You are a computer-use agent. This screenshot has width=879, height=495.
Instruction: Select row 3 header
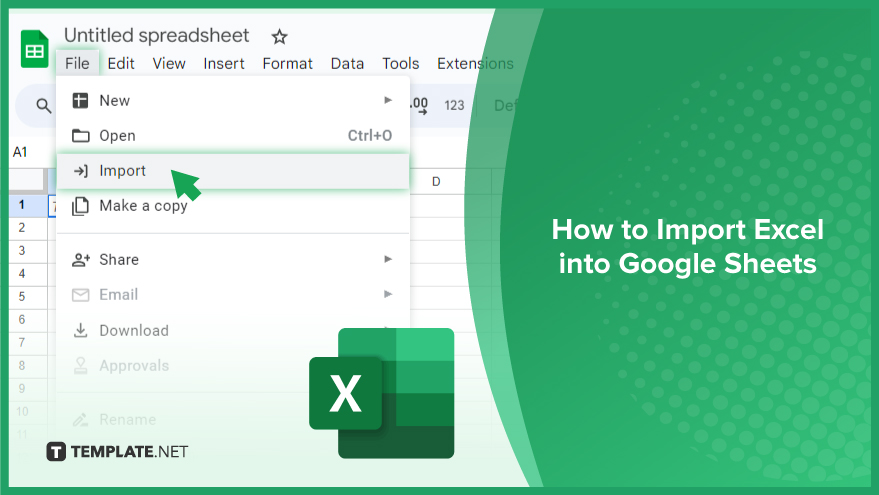coord(22,251)
